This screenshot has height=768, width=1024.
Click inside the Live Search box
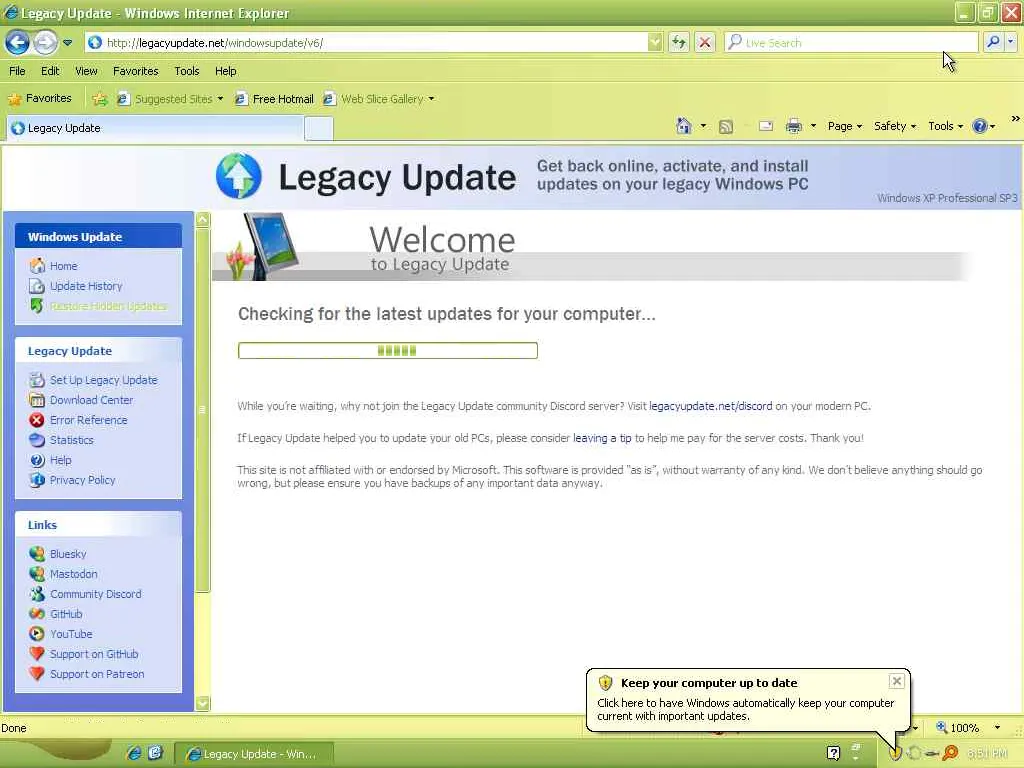click(x=851, y=42)
